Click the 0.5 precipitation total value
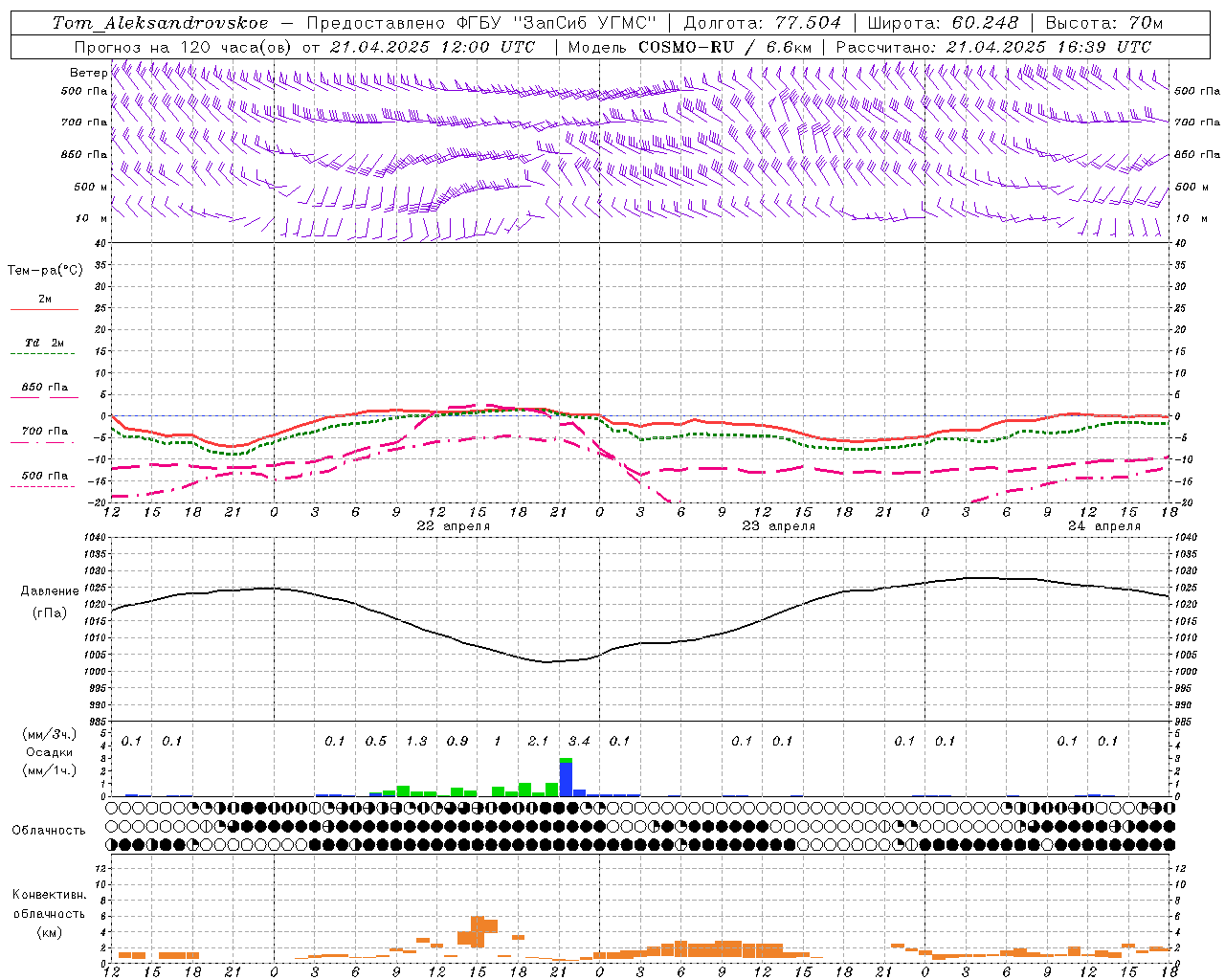The image size is (1225, 980). [376, 741]
